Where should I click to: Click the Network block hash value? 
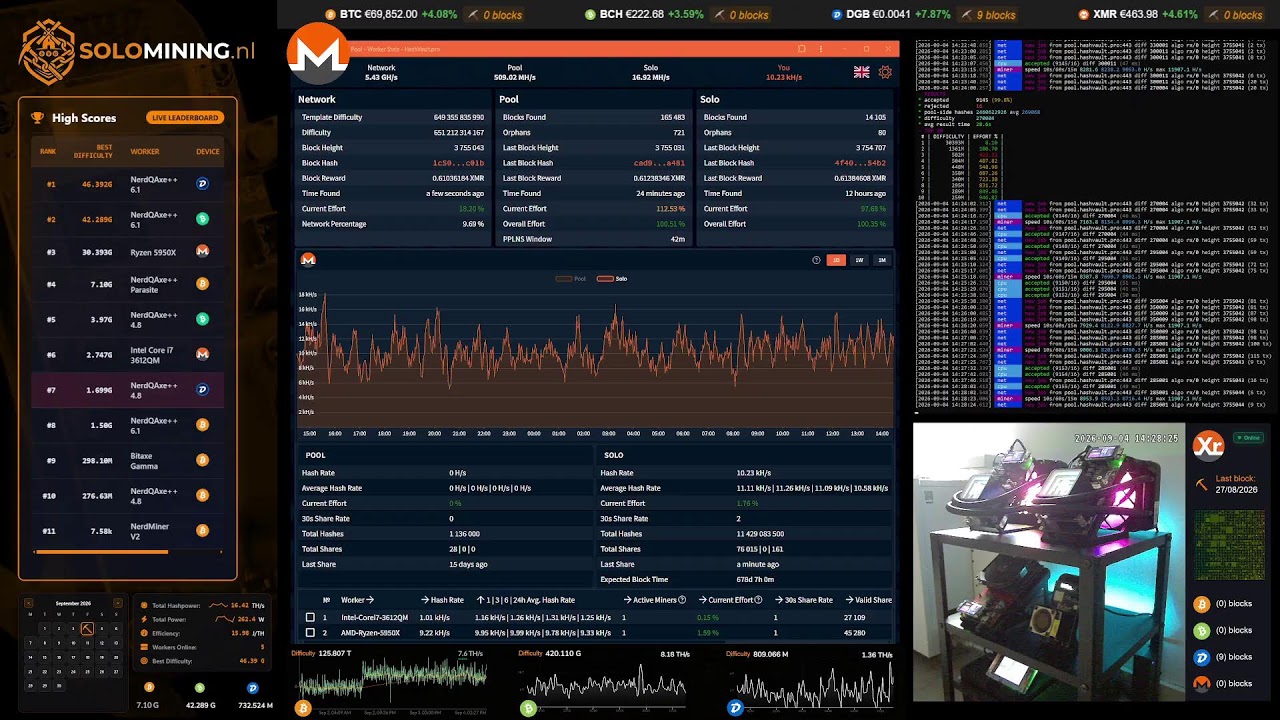click(458, 163)
